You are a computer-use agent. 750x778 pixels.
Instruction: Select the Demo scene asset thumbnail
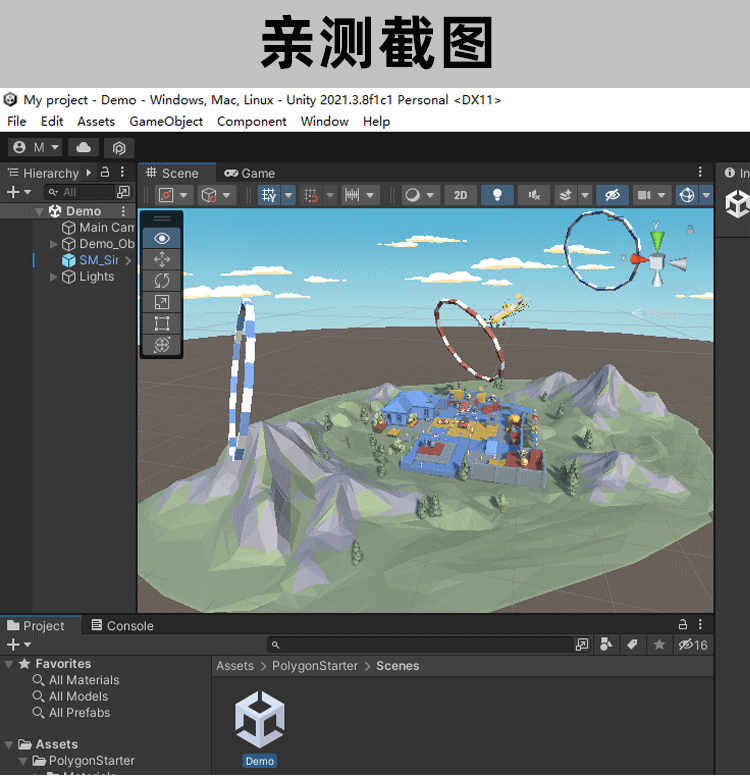tap(260, 722)
